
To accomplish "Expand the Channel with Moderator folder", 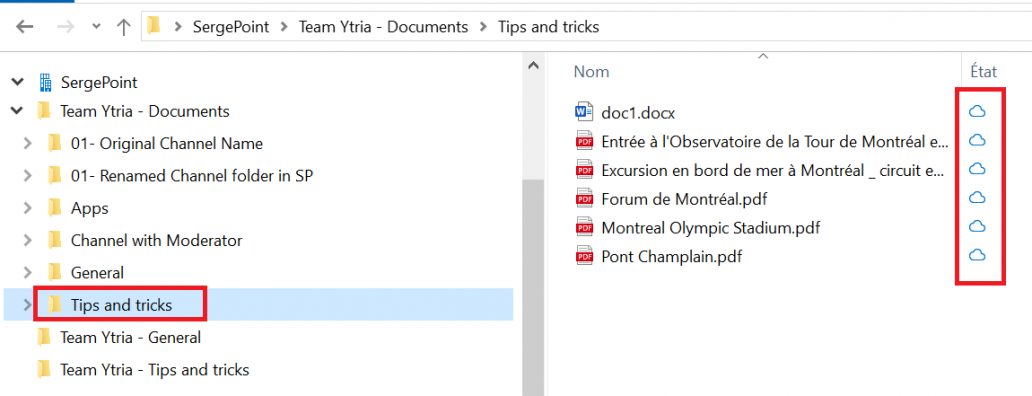I will (27, 241).
